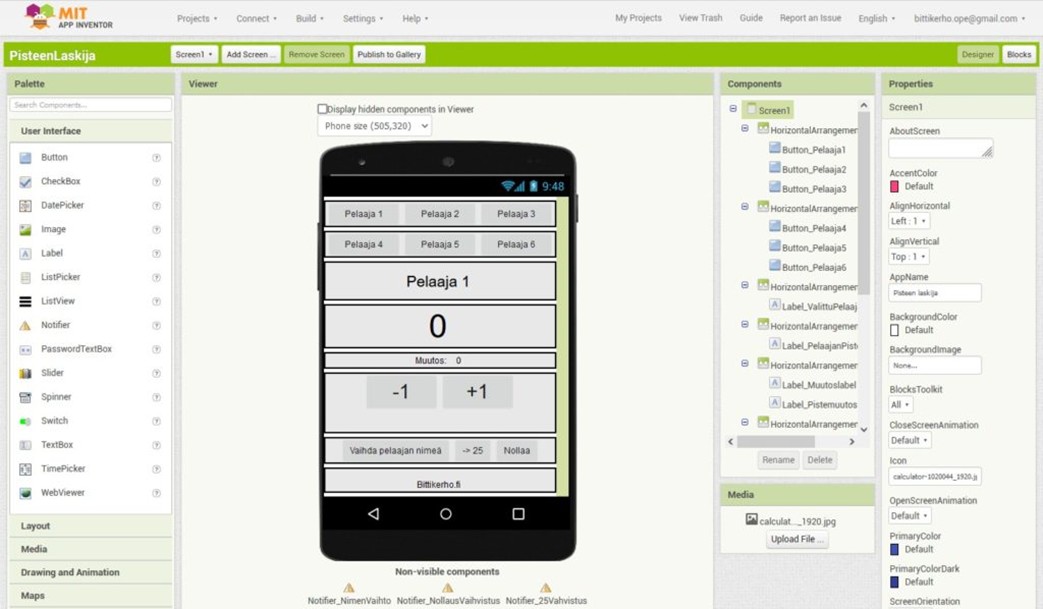Open the Help menu

(x=415, y=19)
